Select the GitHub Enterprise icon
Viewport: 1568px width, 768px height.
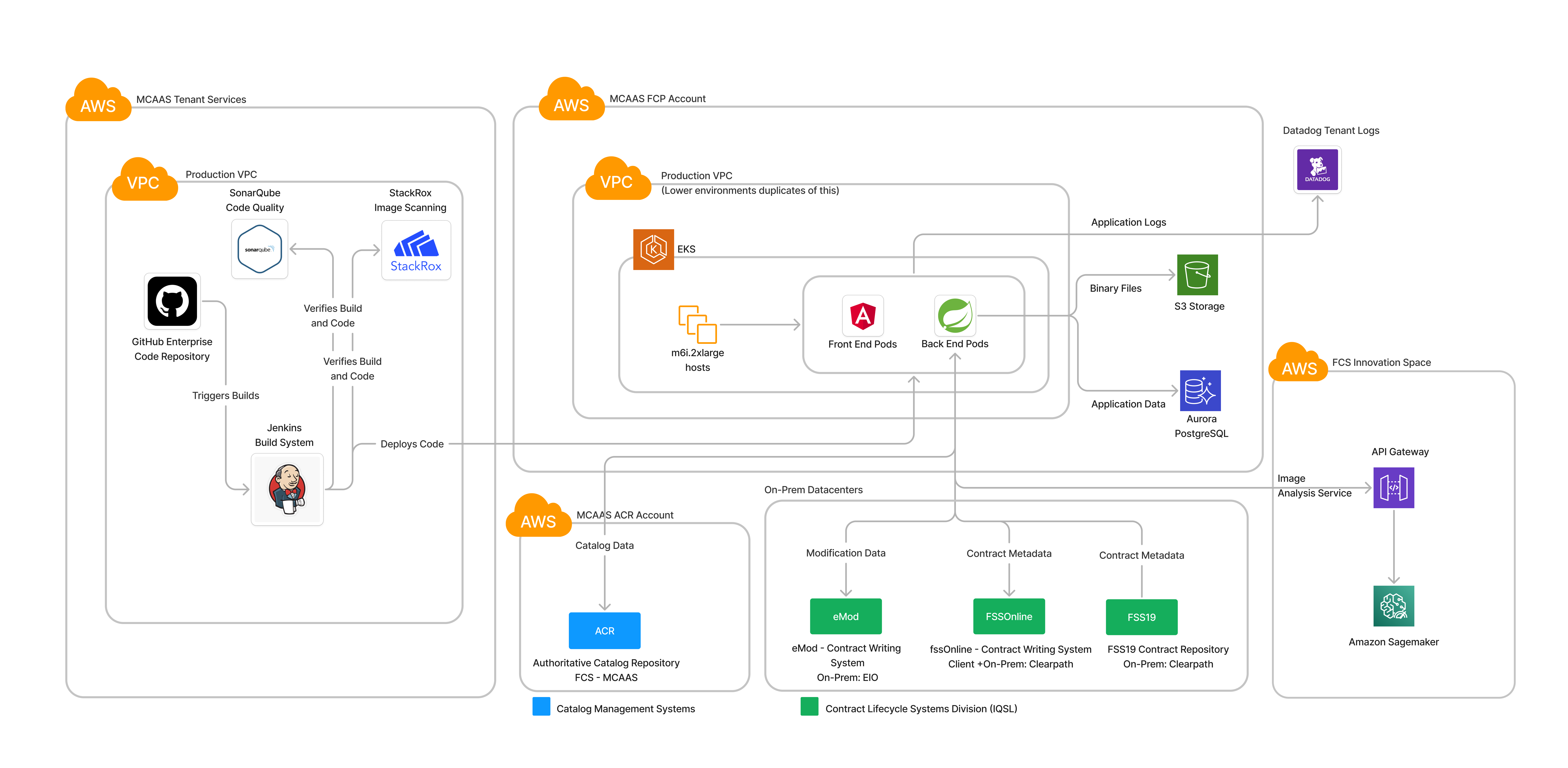tap(172, 301)
